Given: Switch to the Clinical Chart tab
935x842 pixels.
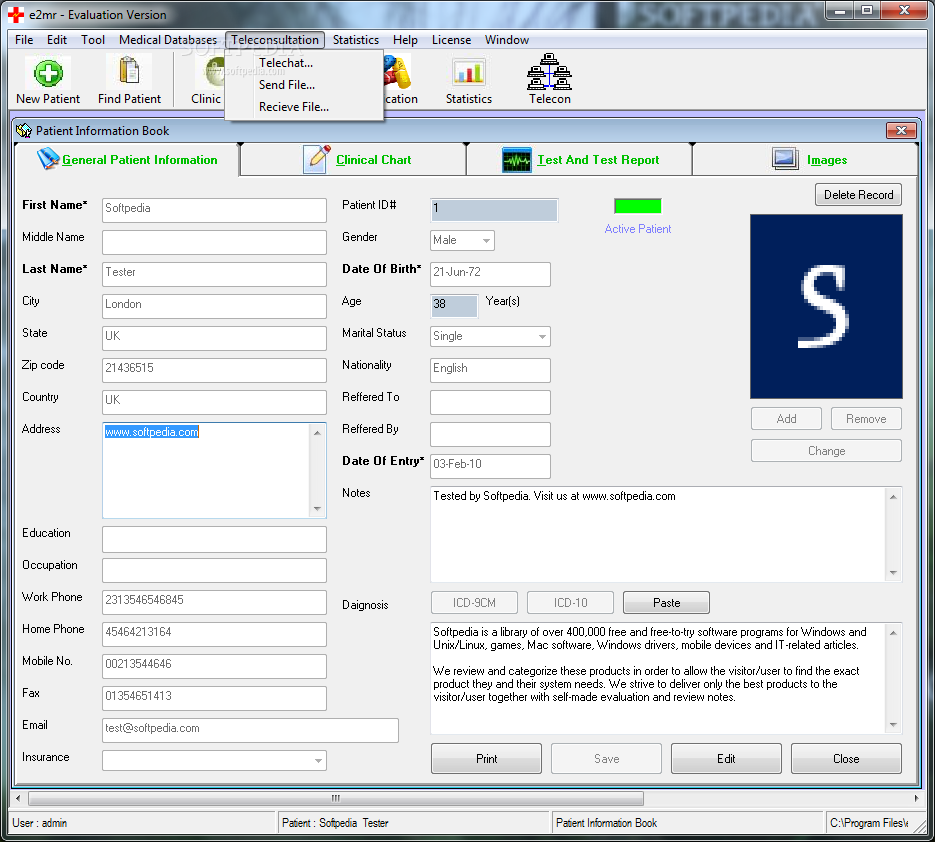Looking at the screenshot, I should point(354,159).
